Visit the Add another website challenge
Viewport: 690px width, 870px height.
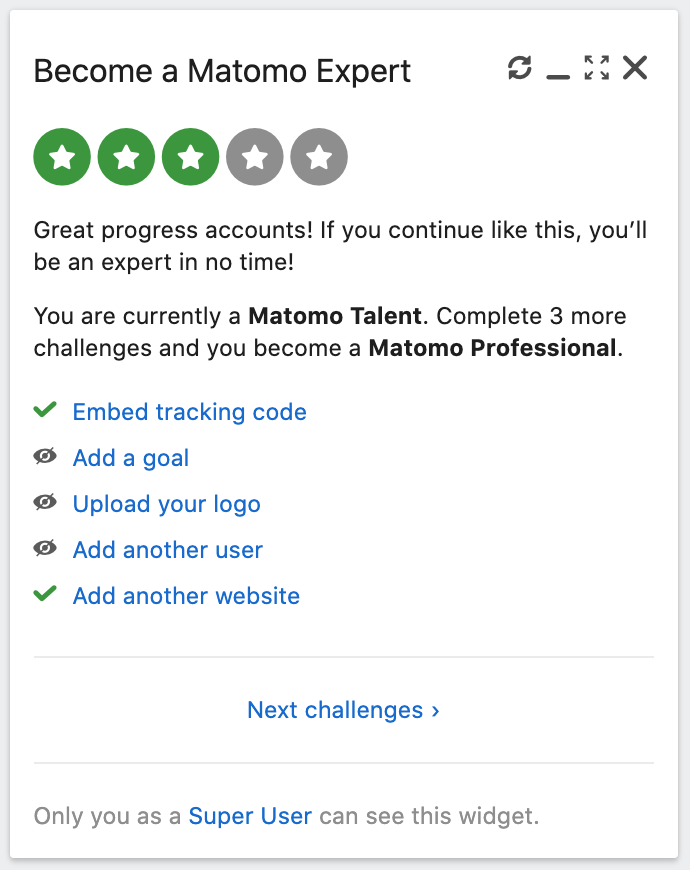click(186, 595)
